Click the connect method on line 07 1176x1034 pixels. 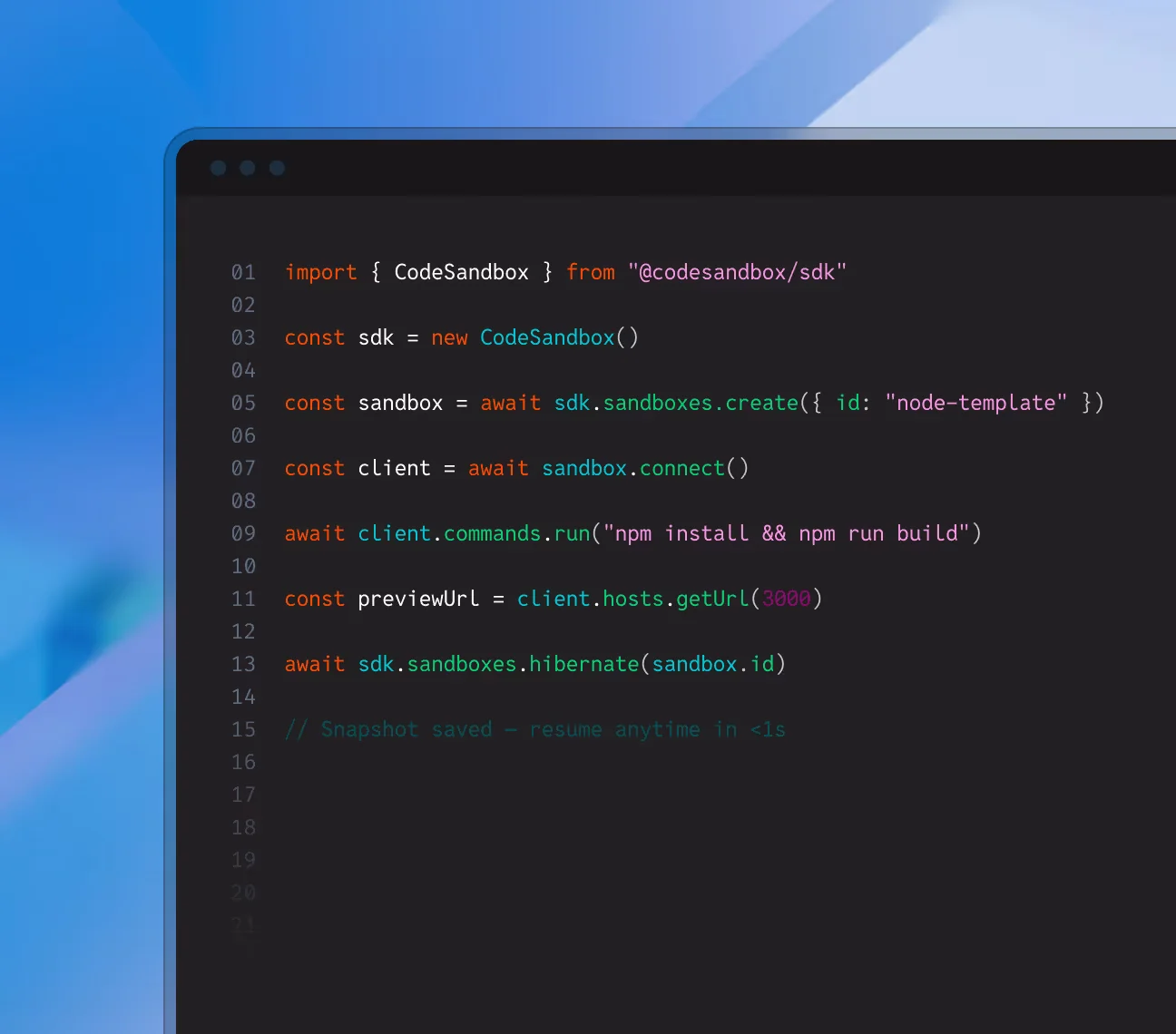pos(682,468)
